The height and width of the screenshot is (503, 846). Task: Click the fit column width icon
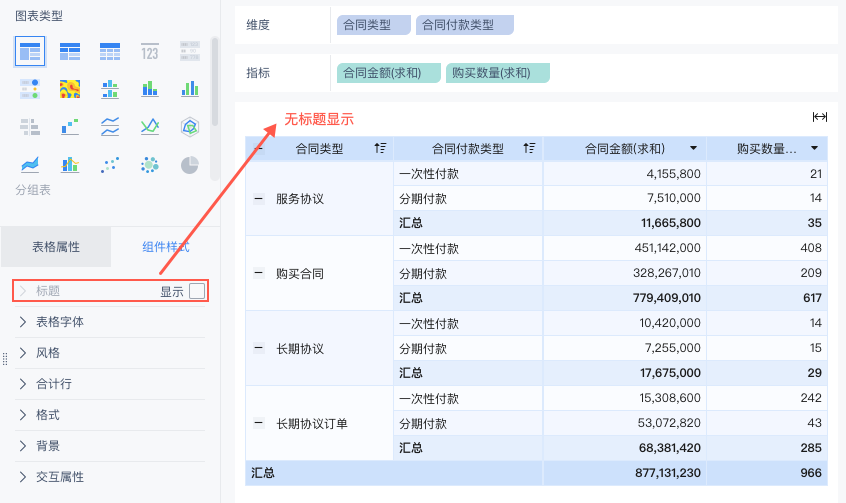(820, 117)
